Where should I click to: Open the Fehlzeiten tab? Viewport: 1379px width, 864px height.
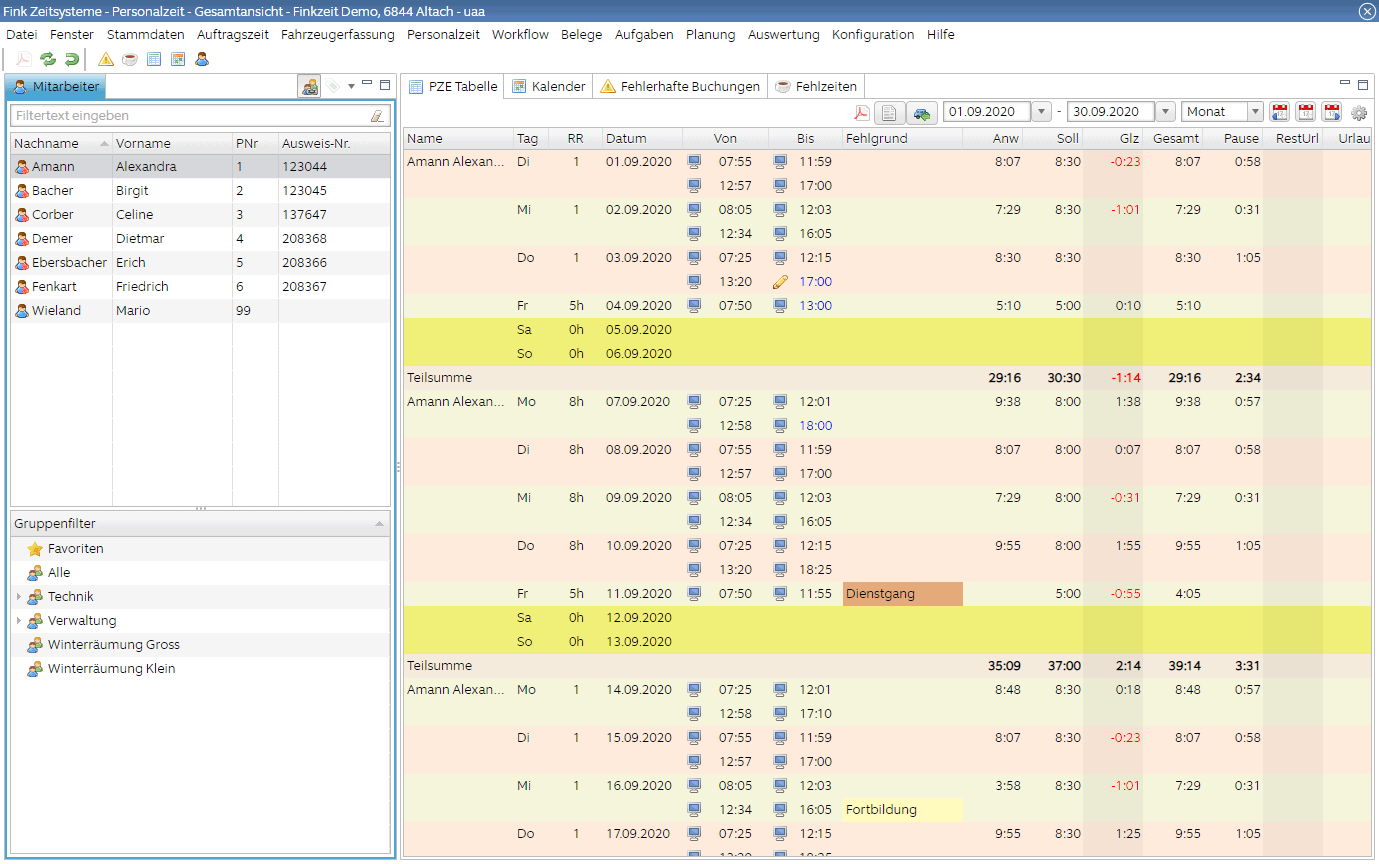coord(816,87)
